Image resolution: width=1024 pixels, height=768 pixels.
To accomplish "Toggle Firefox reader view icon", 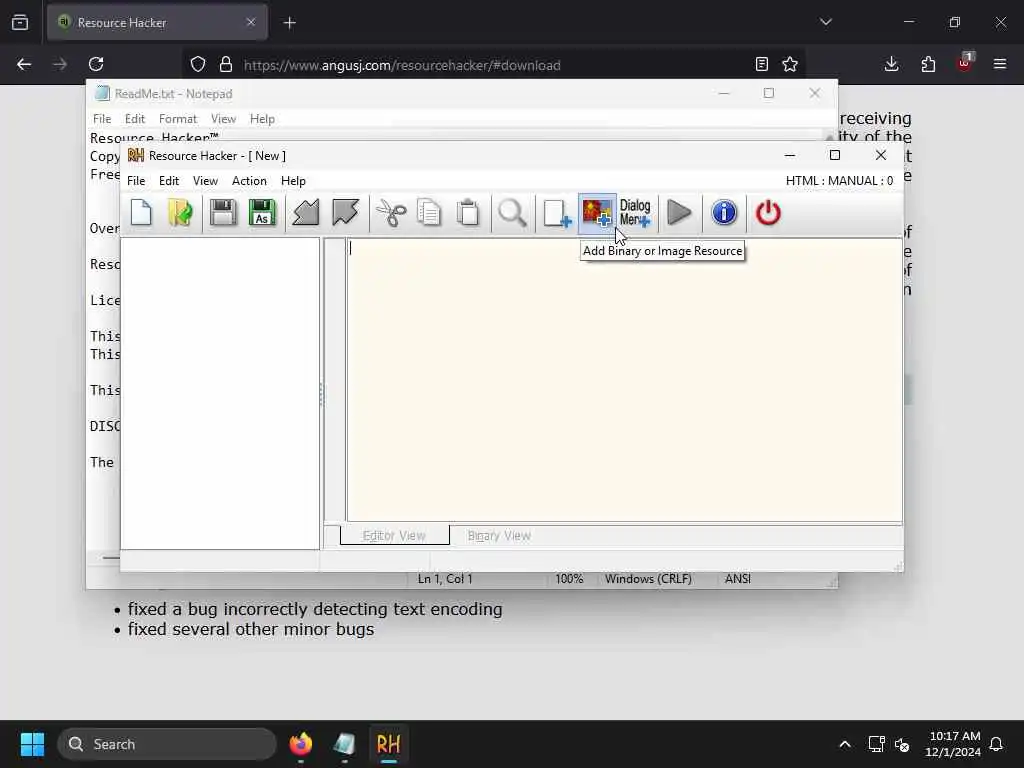I will pyautogui.click(x=761, y=64).
